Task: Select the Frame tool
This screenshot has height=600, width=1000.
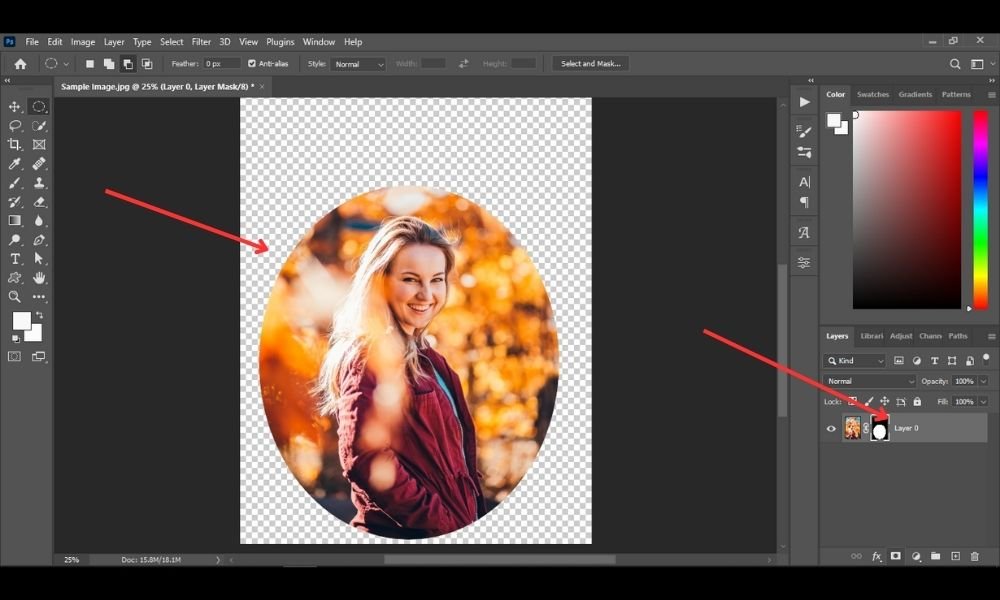Action: [x=39, y=145]
